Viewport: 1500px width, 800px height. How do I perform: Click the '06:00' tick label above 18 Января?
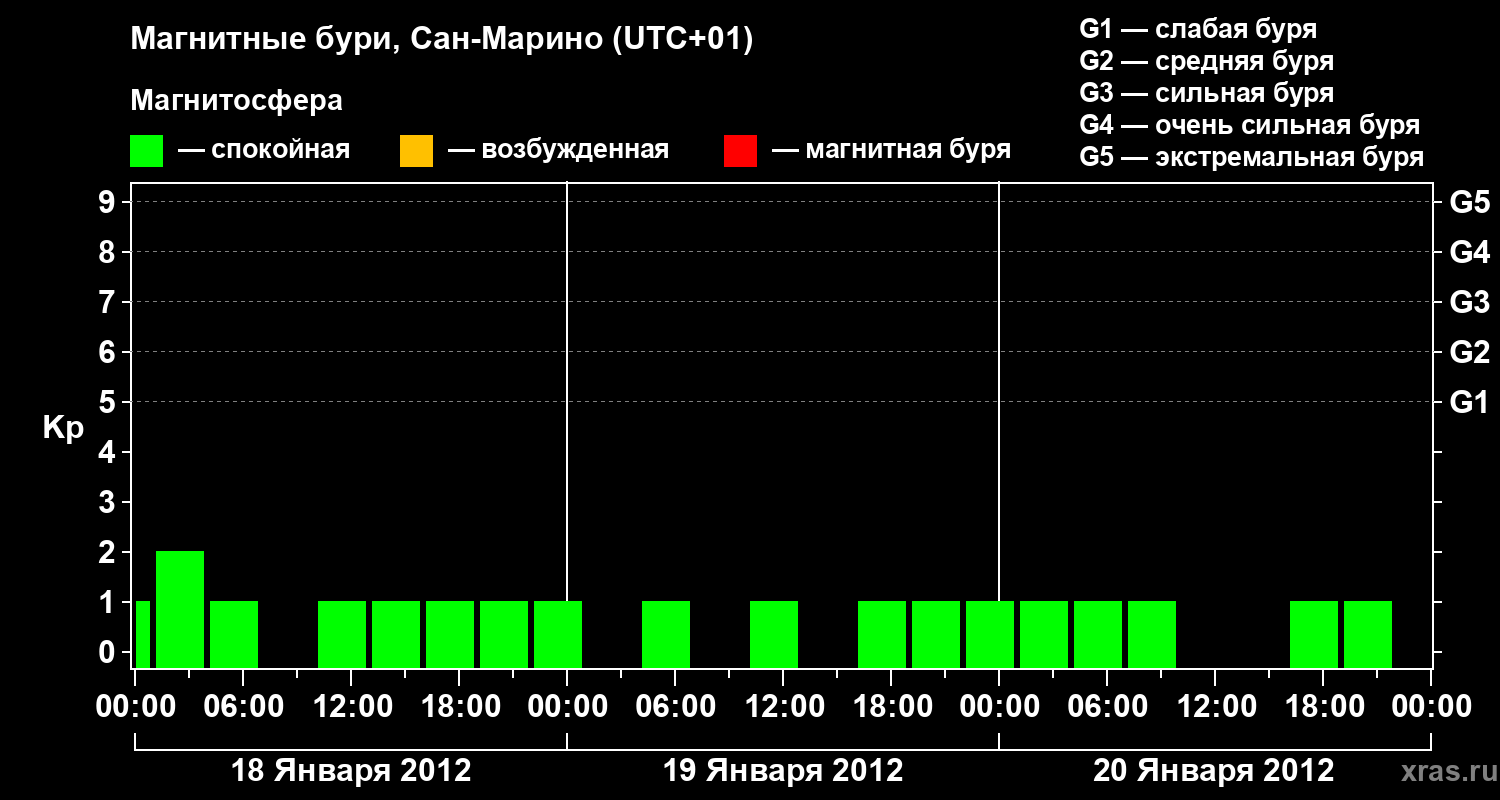pyautogui.click(x=242, y=707)
